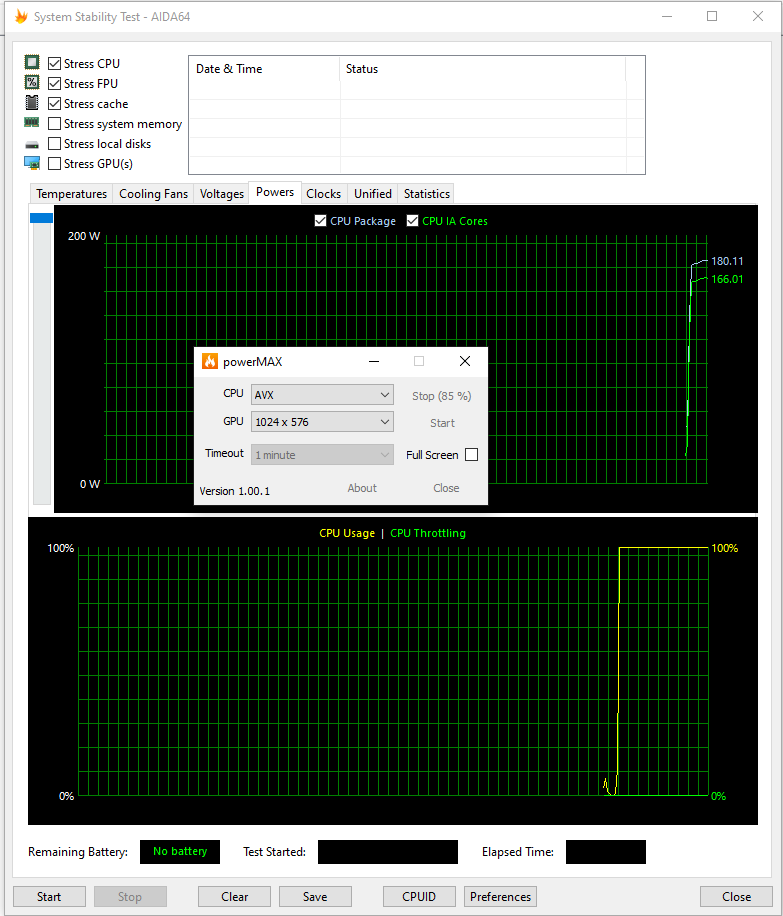
Task: Open the GPU resolution dropdown 1024 x 576
Action: (x=322, y=422)
